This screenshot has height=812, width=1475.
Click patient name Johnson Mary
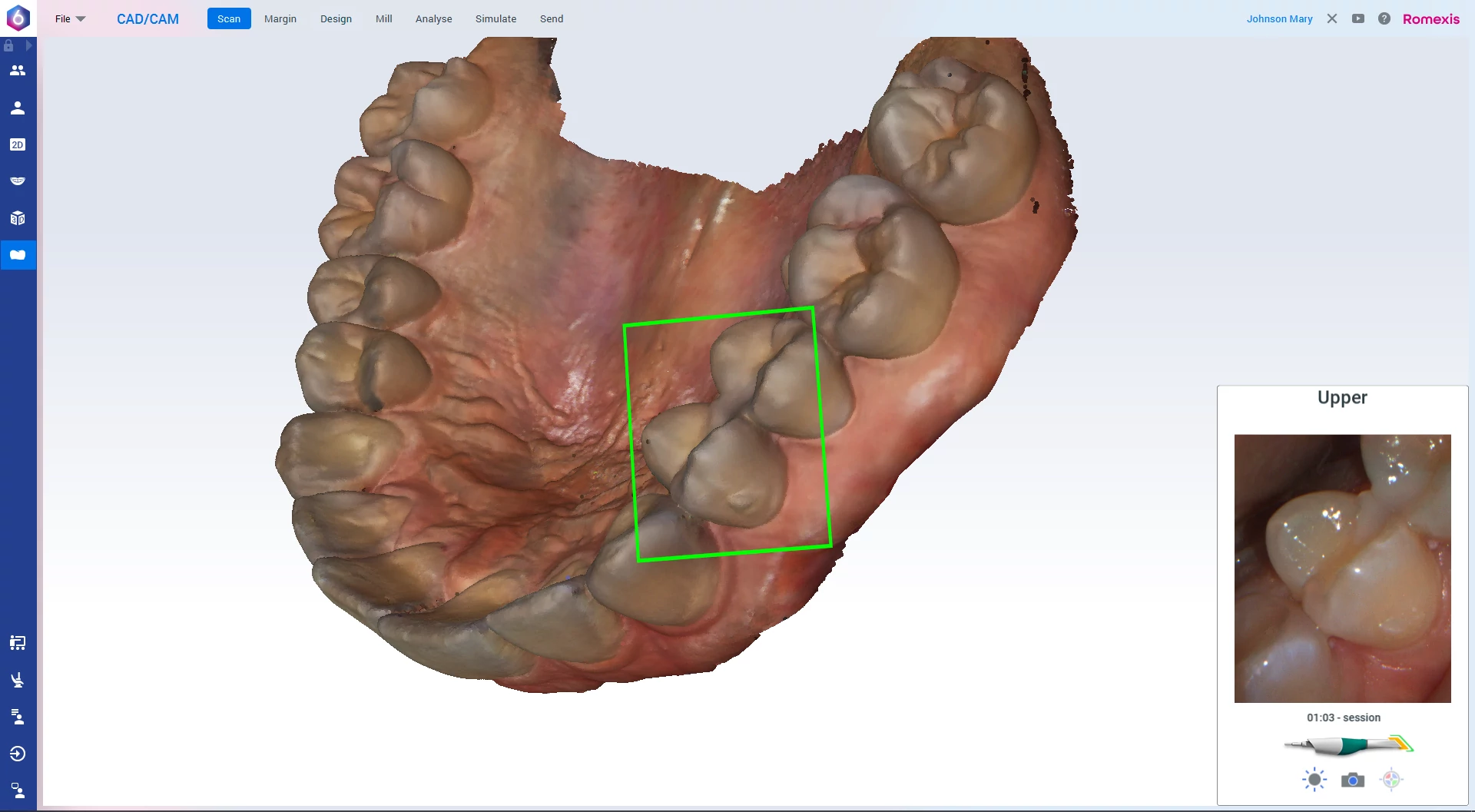[1279, 18]
